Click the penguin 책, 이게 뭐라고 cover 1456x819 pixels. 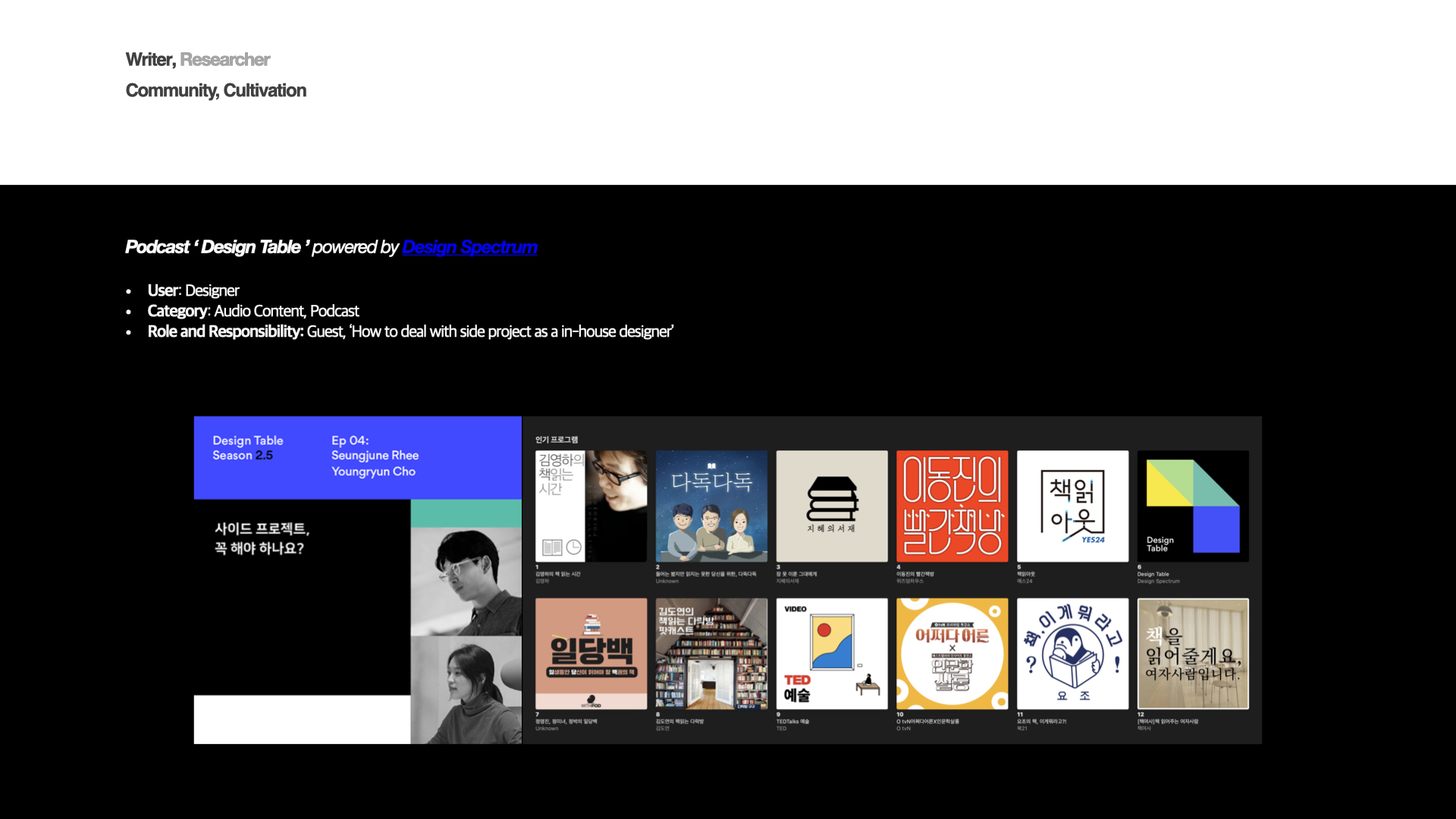[1072, 654]
